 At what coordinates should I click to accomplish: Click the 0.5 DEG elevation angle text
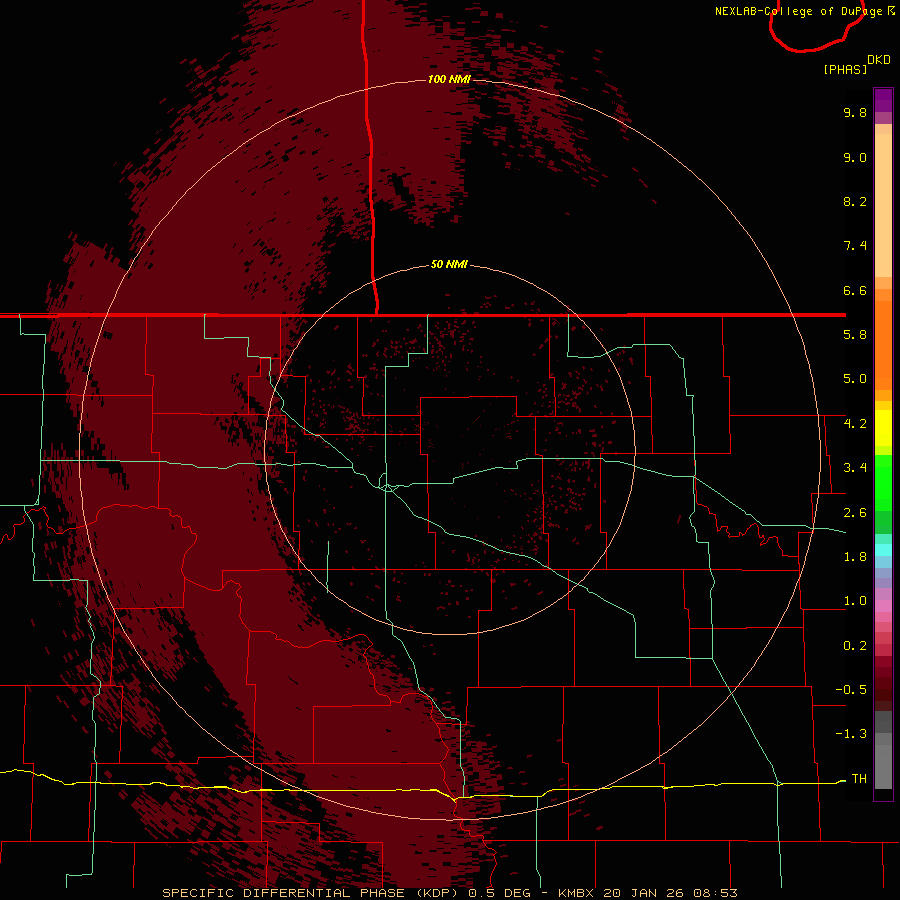coord(502,893)
